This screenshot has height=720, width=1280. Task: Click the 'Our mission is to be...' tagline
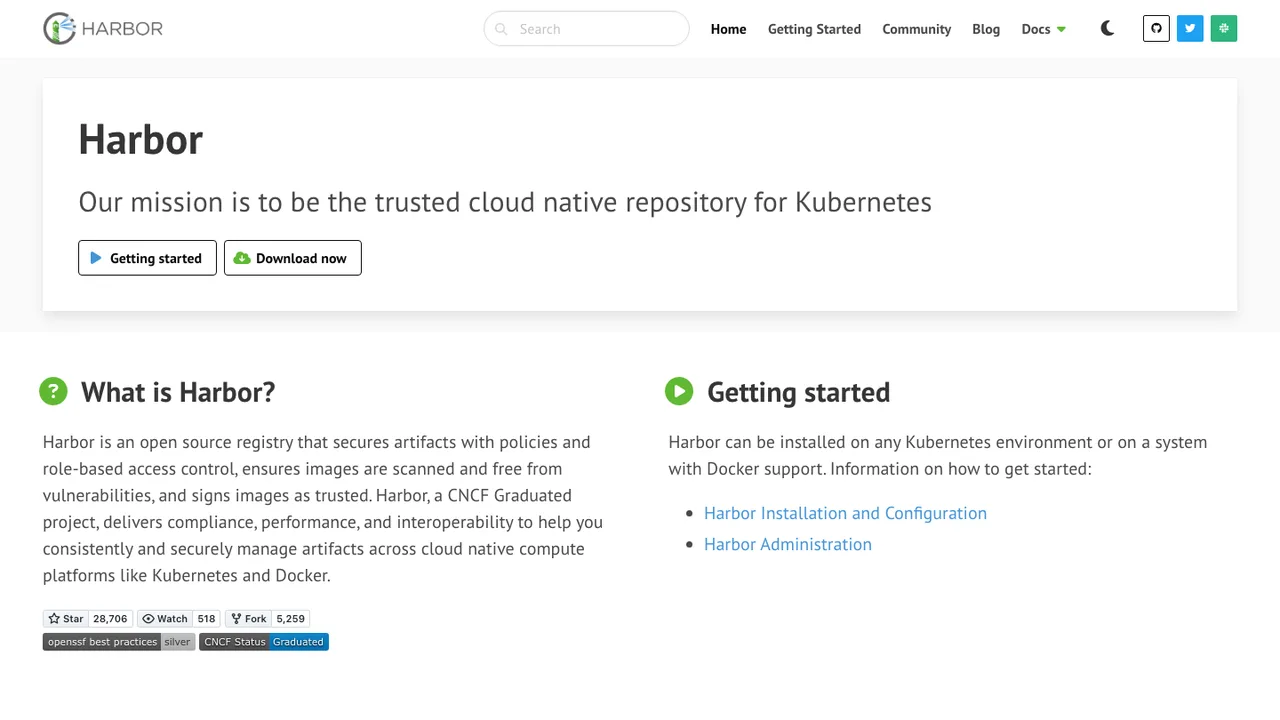[x=505, y=202]
